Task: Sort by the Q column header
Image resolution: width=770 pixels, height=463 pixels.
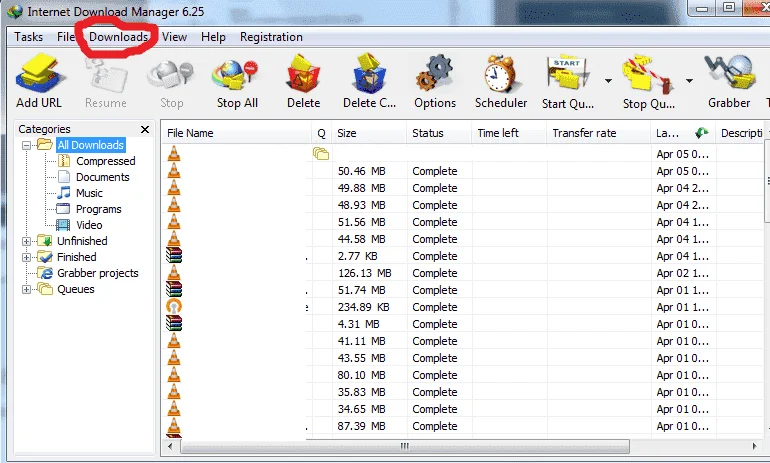Action: pos(321,133)
